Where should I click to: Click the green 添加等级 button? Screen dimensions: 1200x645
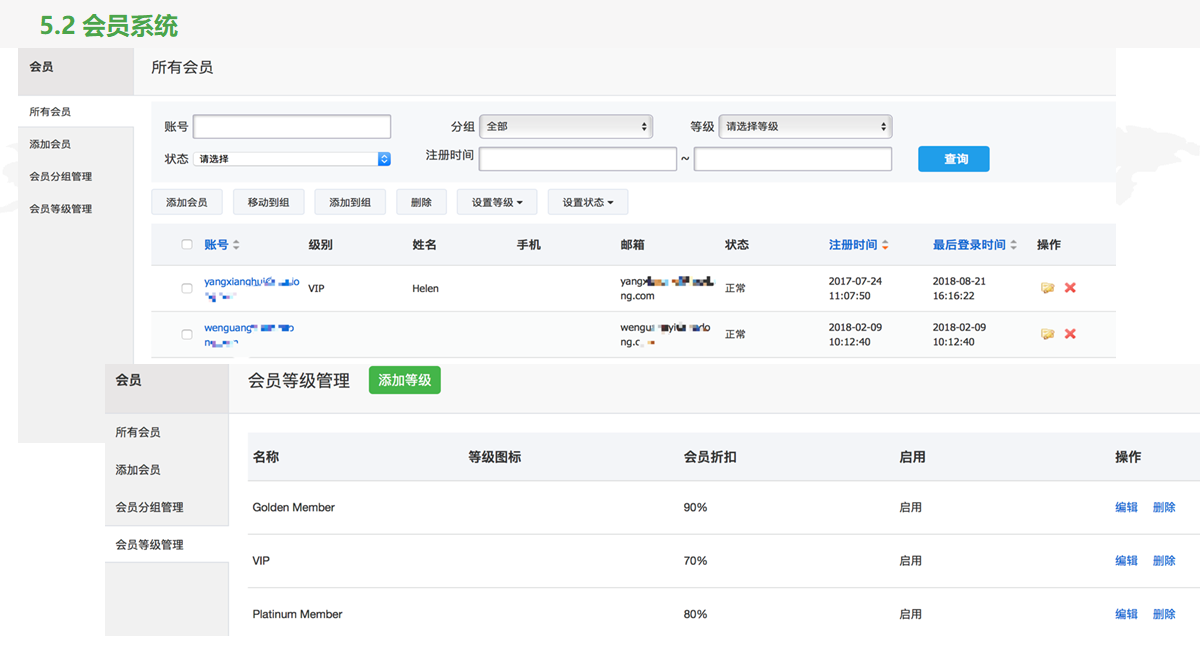(x=404, y=380)
